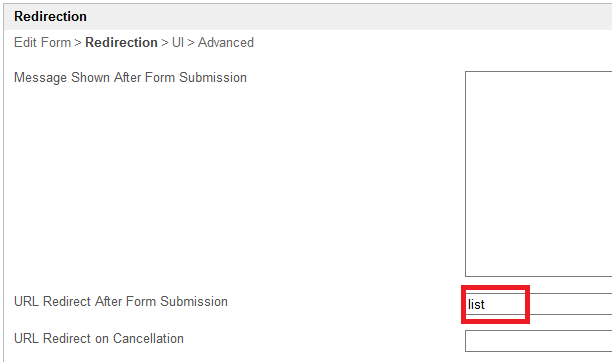Focus the message shown after submission textarea

(539, 174)
